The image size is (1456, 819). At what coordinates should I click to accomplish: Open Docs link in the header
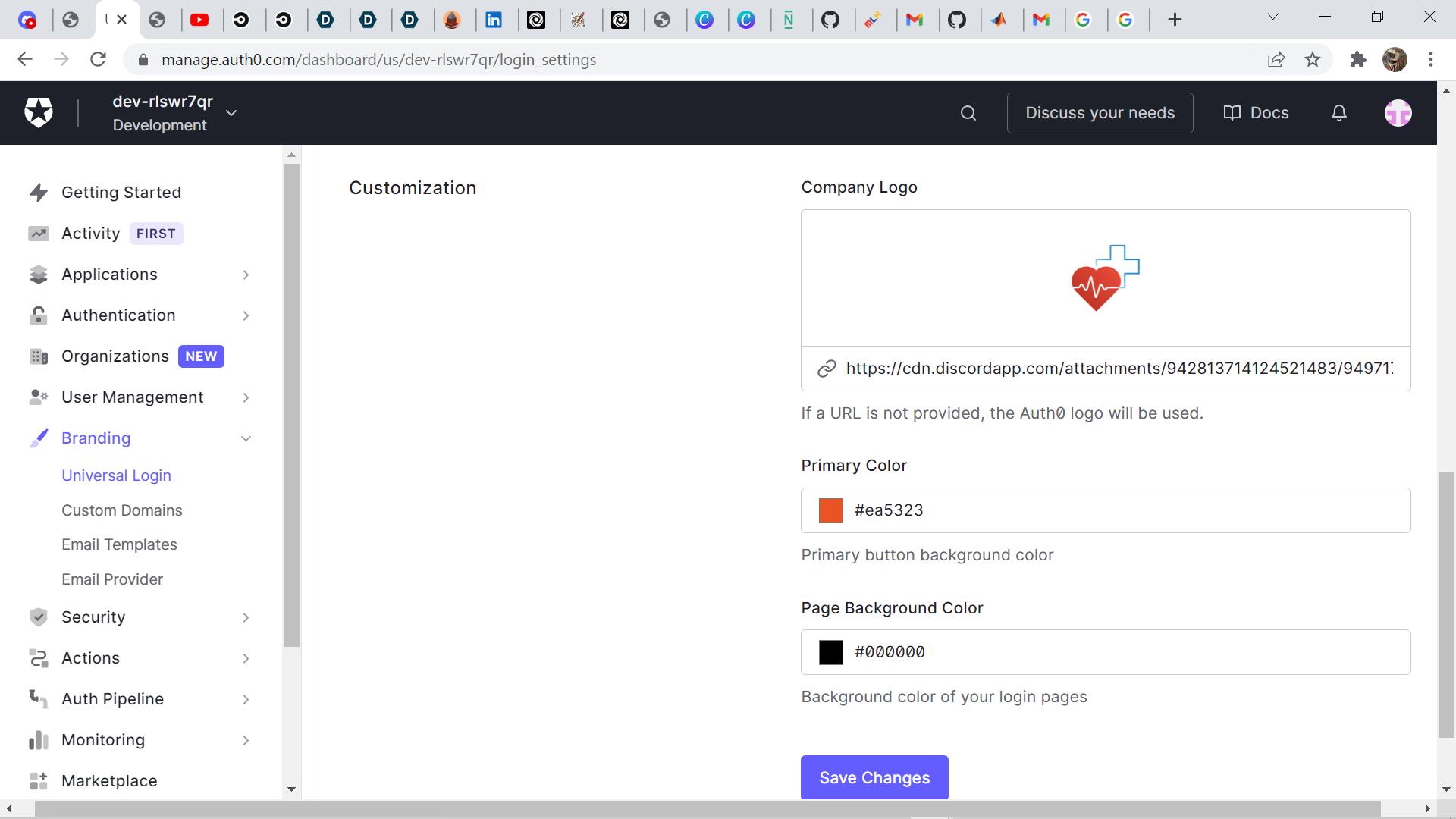[x=1256, y=113]
